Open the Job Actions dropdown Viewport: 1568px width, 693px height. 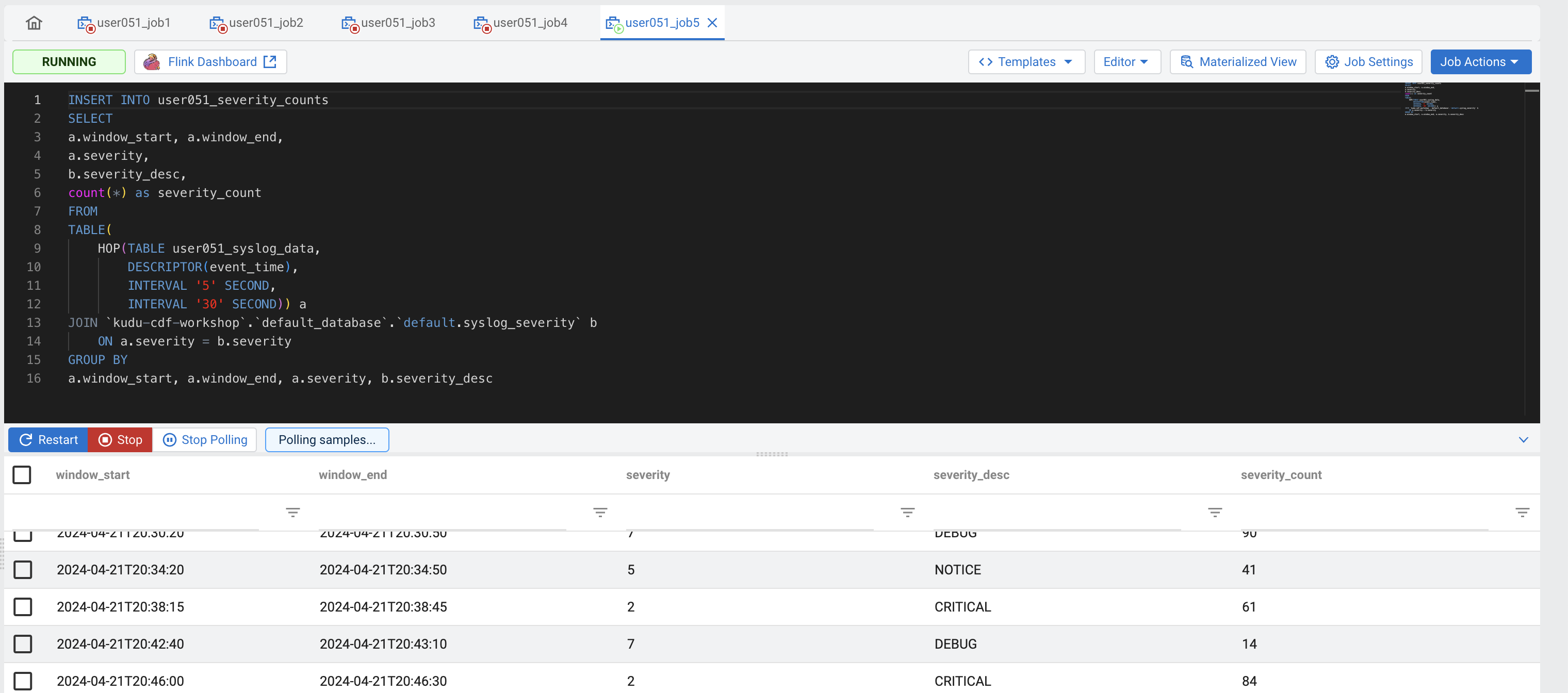(1480, 62)
